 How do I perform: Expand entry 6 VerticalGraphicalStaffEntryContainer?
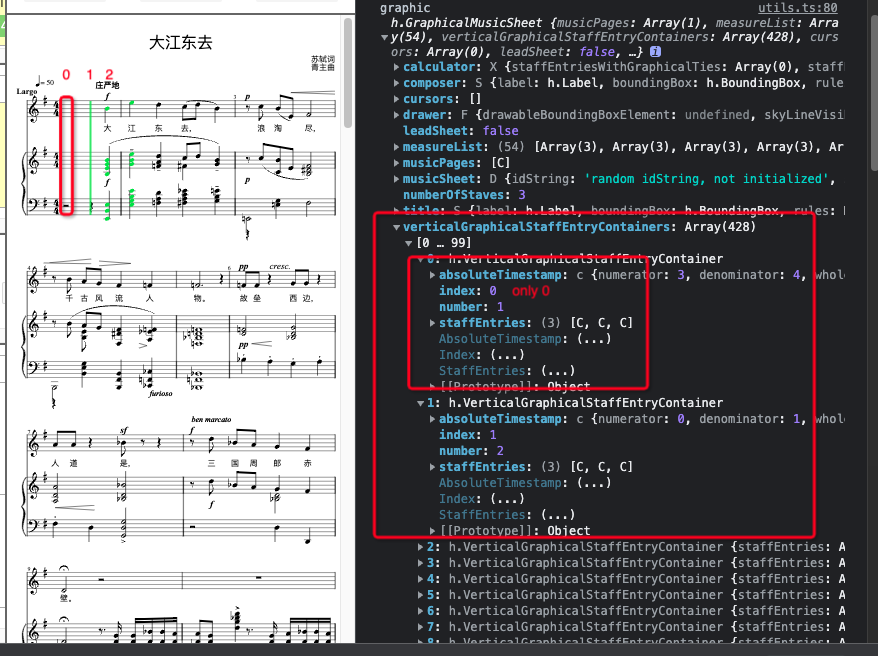pyautogui.click(x=421, y=611)
